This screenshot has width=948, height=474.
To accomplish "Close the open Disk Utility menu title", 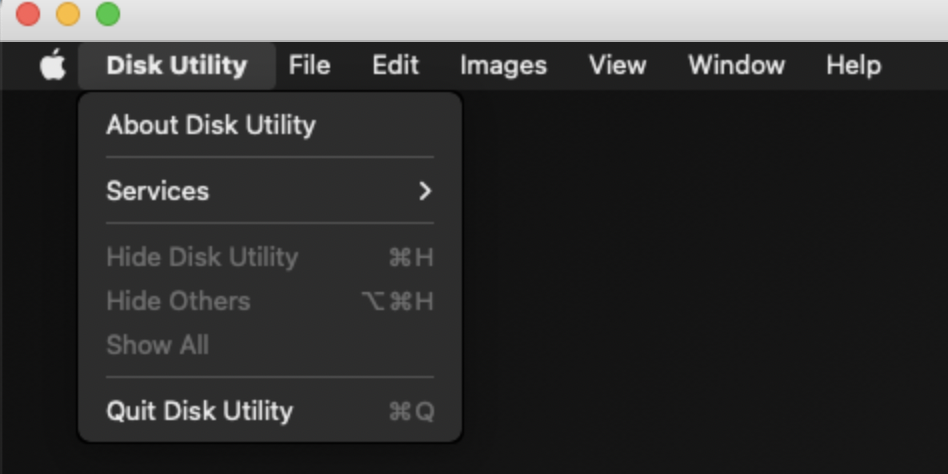I will pyautogui.click(x=176, y=66).
